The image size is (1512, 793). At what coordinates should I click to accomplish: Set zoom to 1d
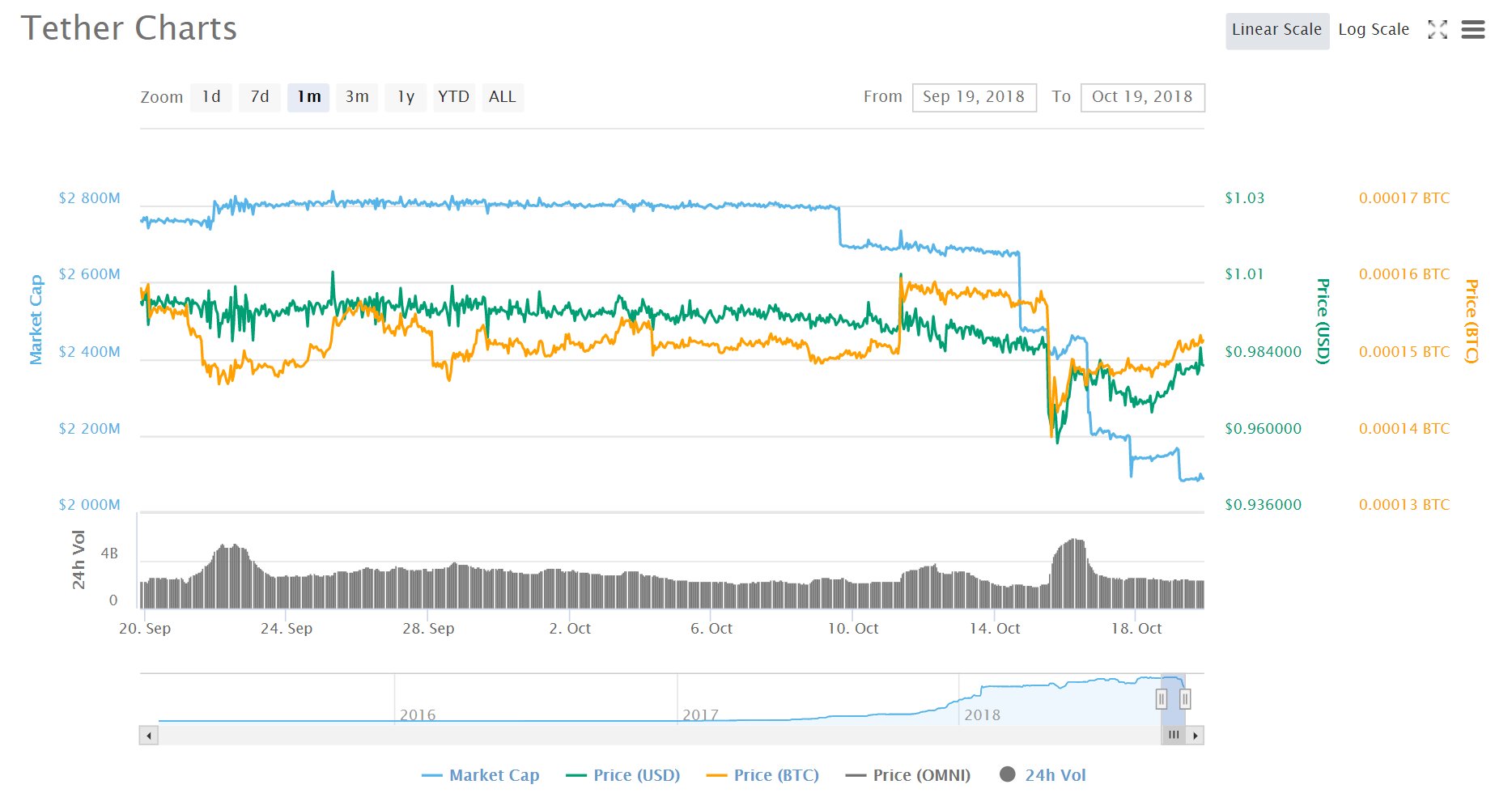click(211, 97)
